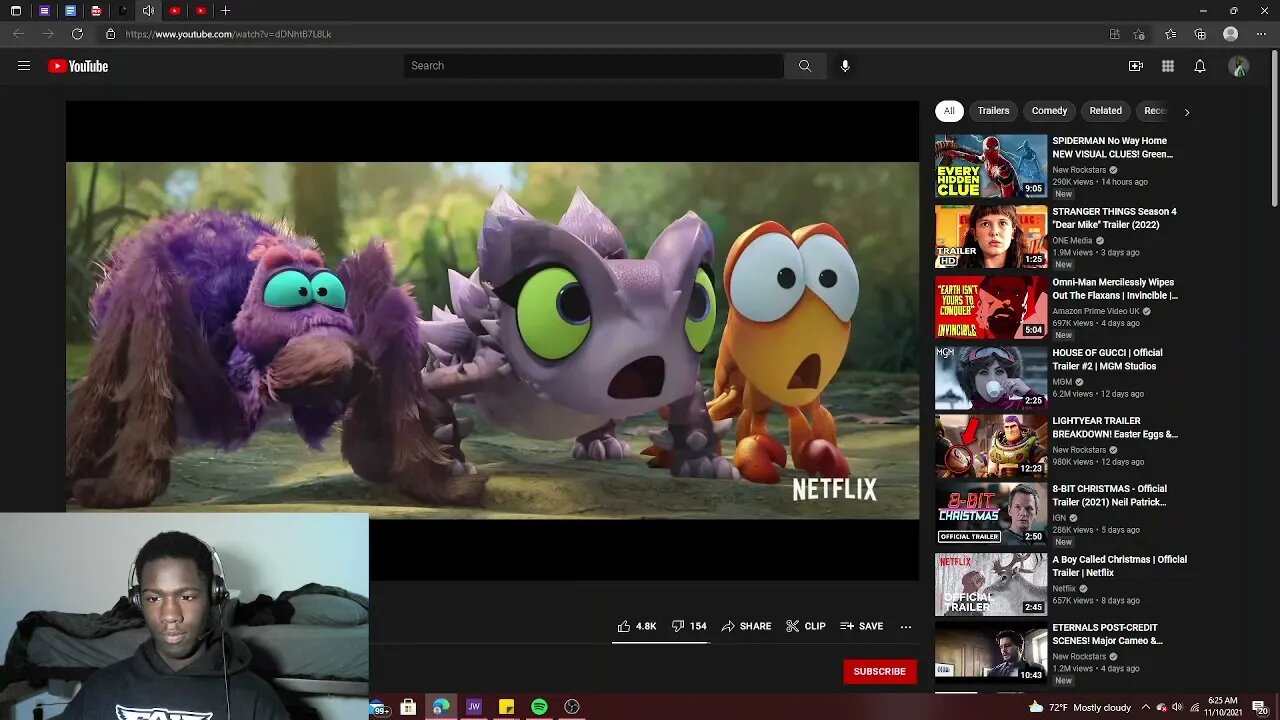1280x720 pixels.
Task: Open the YouTube account avatar menu
Action: click(1239, 66)
